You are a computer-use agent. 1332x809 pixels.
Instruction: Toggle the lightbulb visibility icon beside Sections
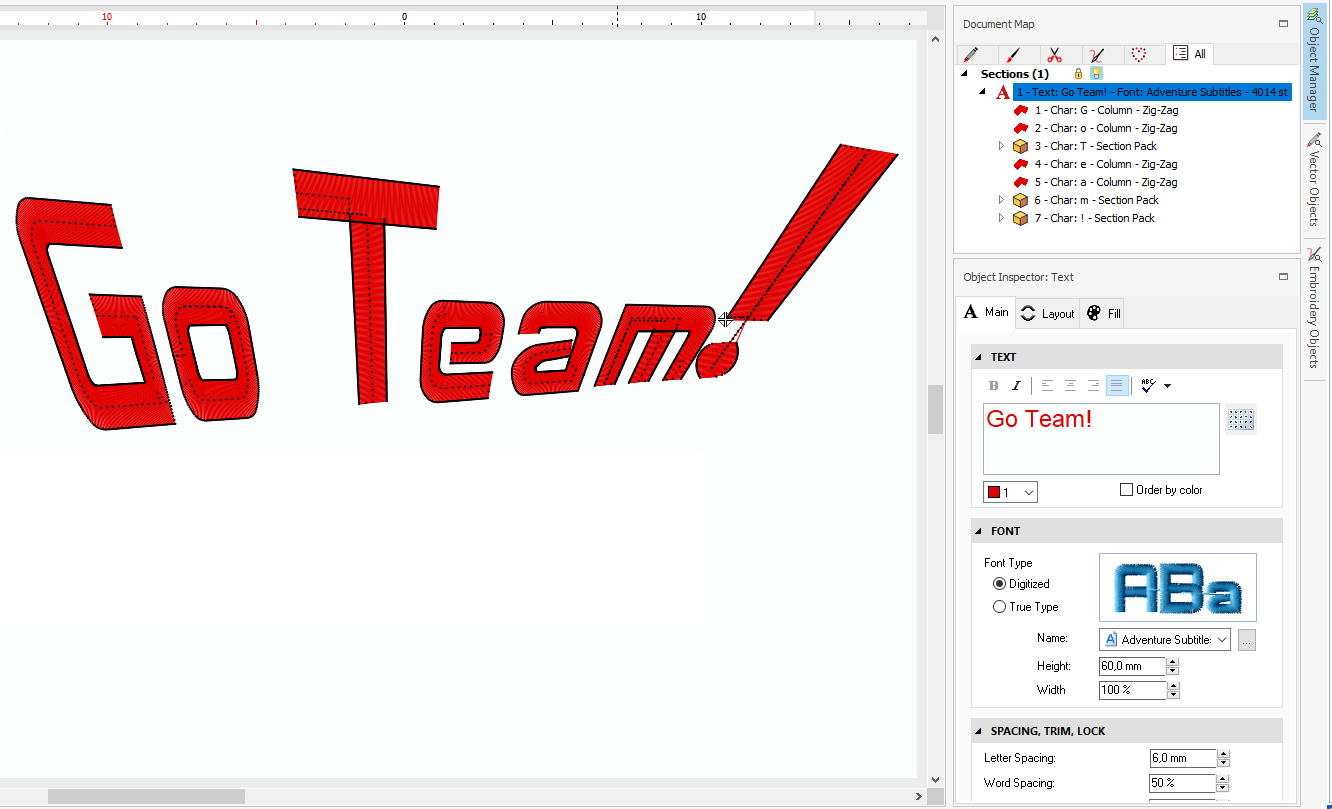1096,74
